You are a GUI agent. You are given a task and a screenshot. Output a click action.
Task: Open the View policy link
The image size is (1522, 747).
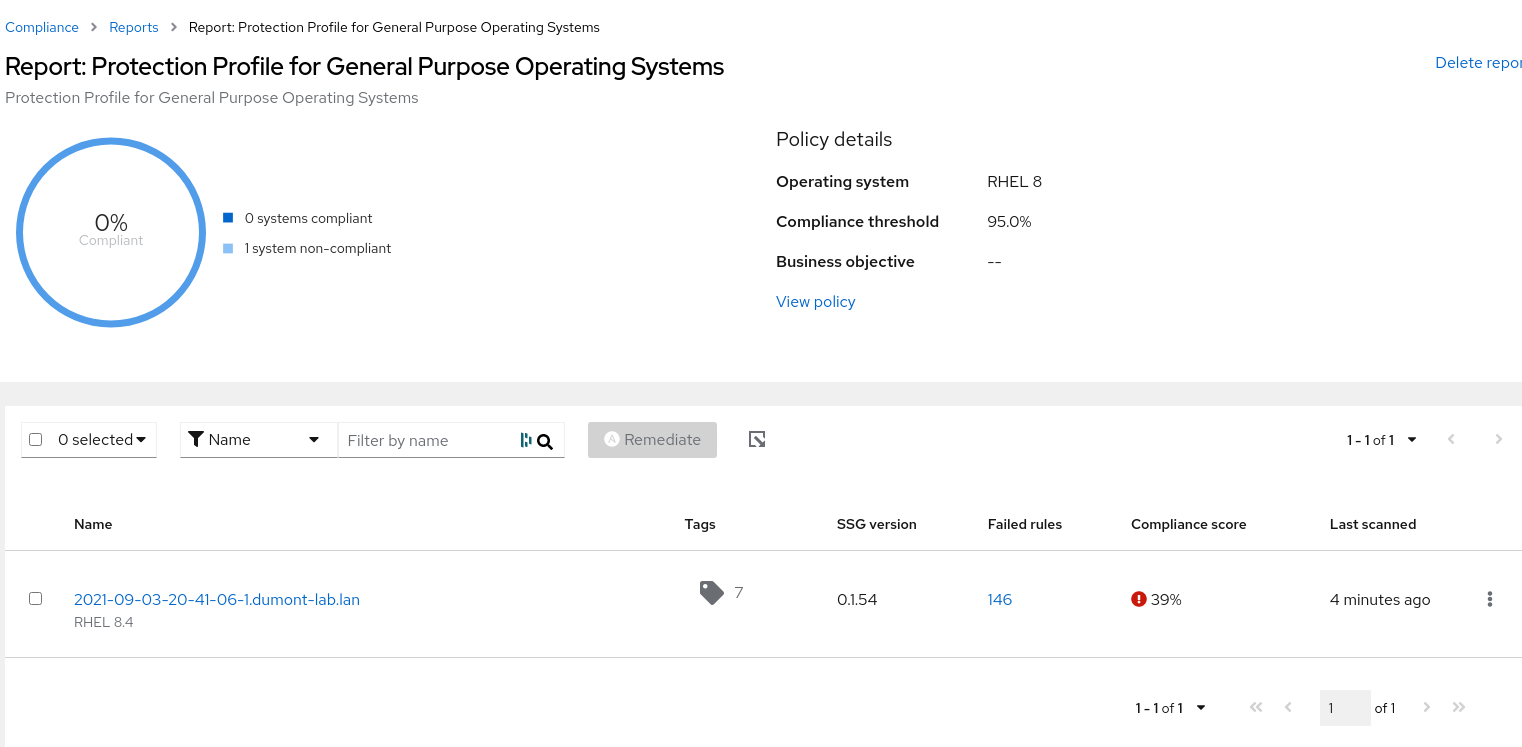(x=815, y=302)
